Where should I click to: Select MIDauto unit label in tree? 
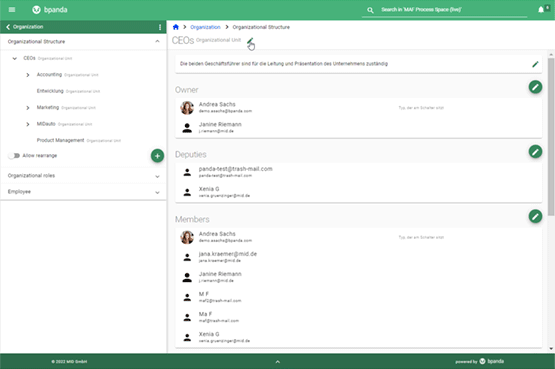click(x=46, y=124)
